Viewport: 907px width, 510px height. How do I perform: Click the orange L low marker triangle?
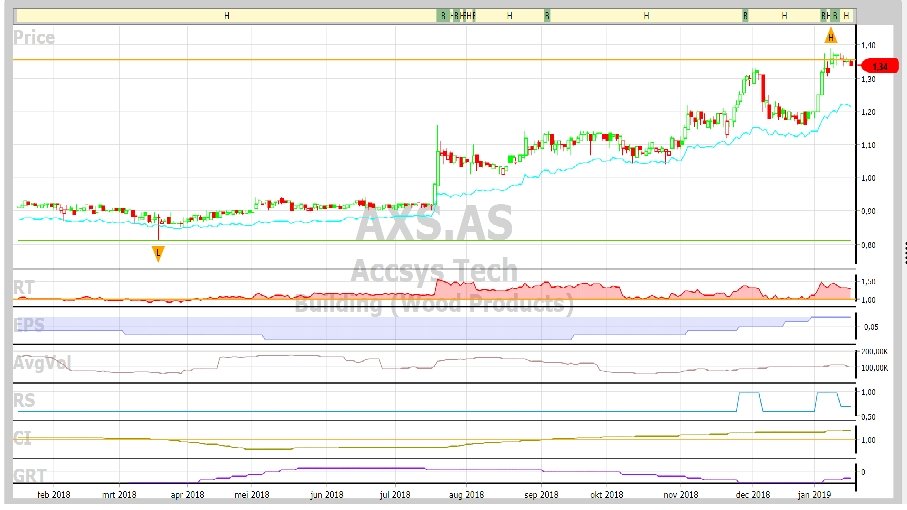[x=158, y=253]
